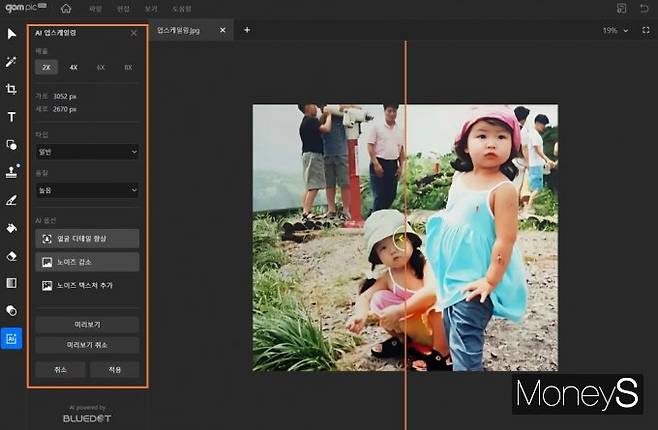Expand the 19% zoom level dropdown
Screen dimensions: 658x430
coord(615,30)
